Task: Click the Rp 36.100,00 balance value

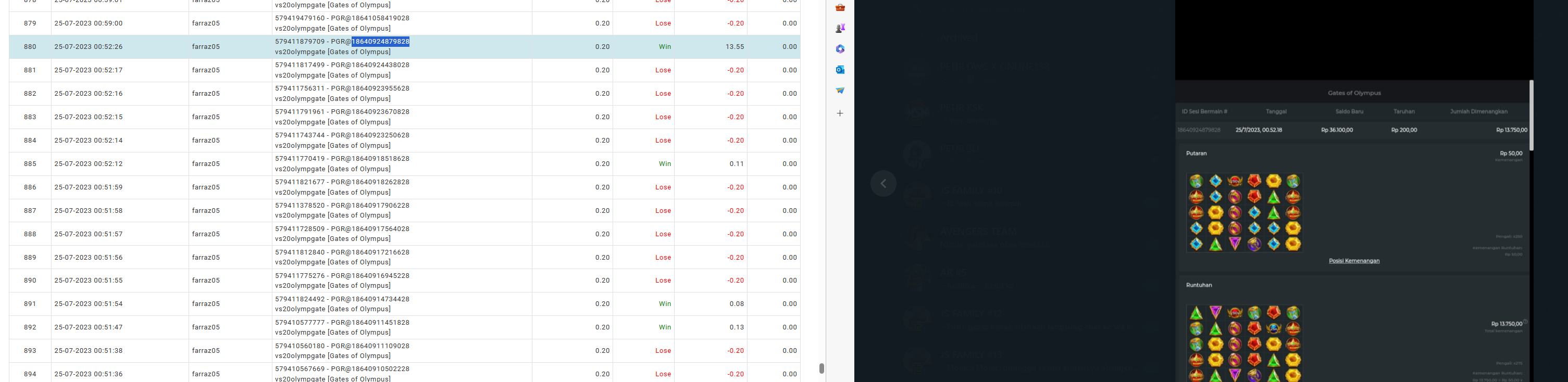Action: point(1337,130)
